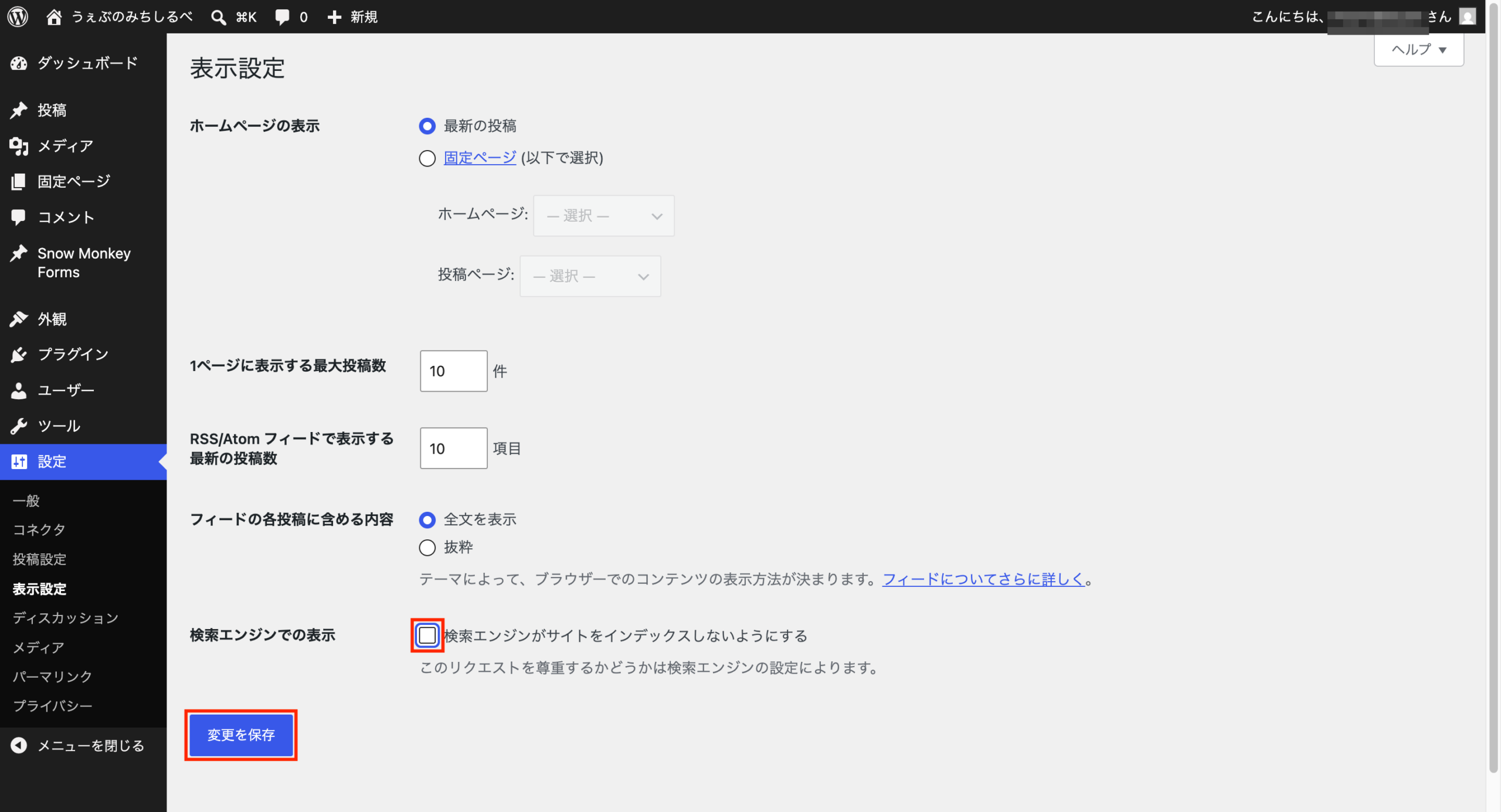The height and width of the screenshot is (812, 1501).
Task: Open the WordPress logo menu
Action: 18,16
